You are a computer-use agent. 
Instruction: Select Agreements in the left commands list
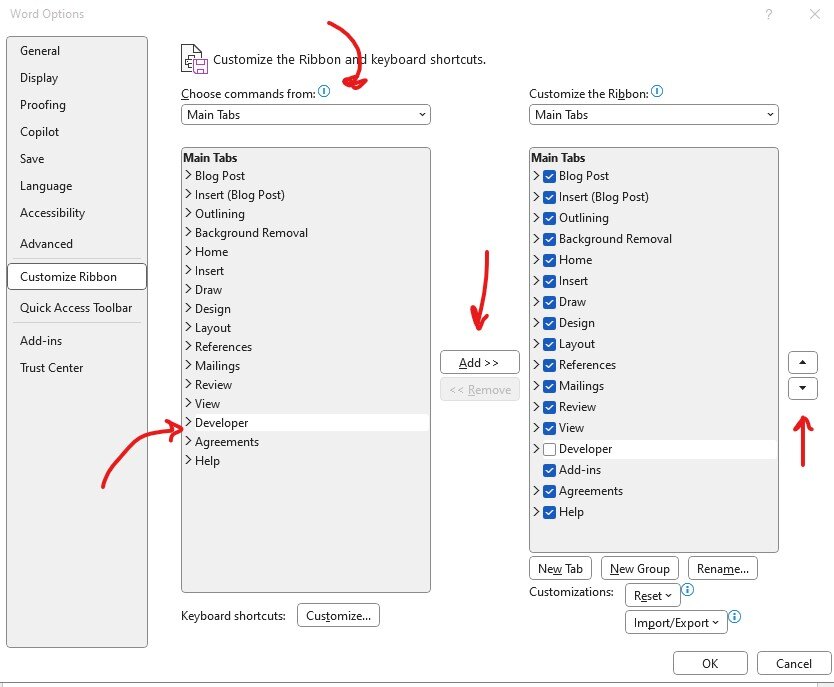coord(227,442)
